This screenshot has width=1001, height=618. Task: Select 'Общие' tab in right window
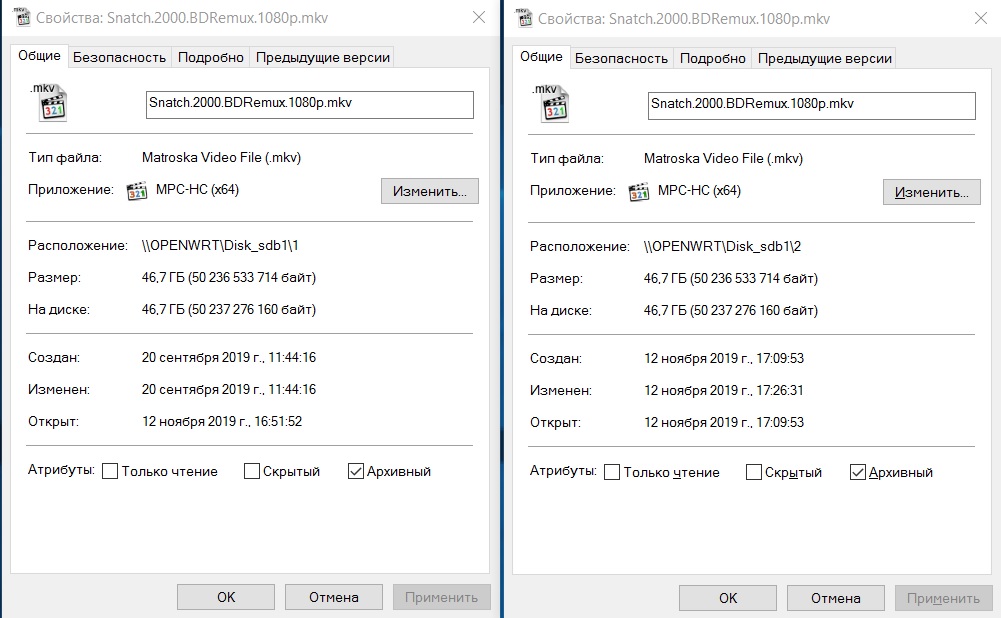point(541,57)
